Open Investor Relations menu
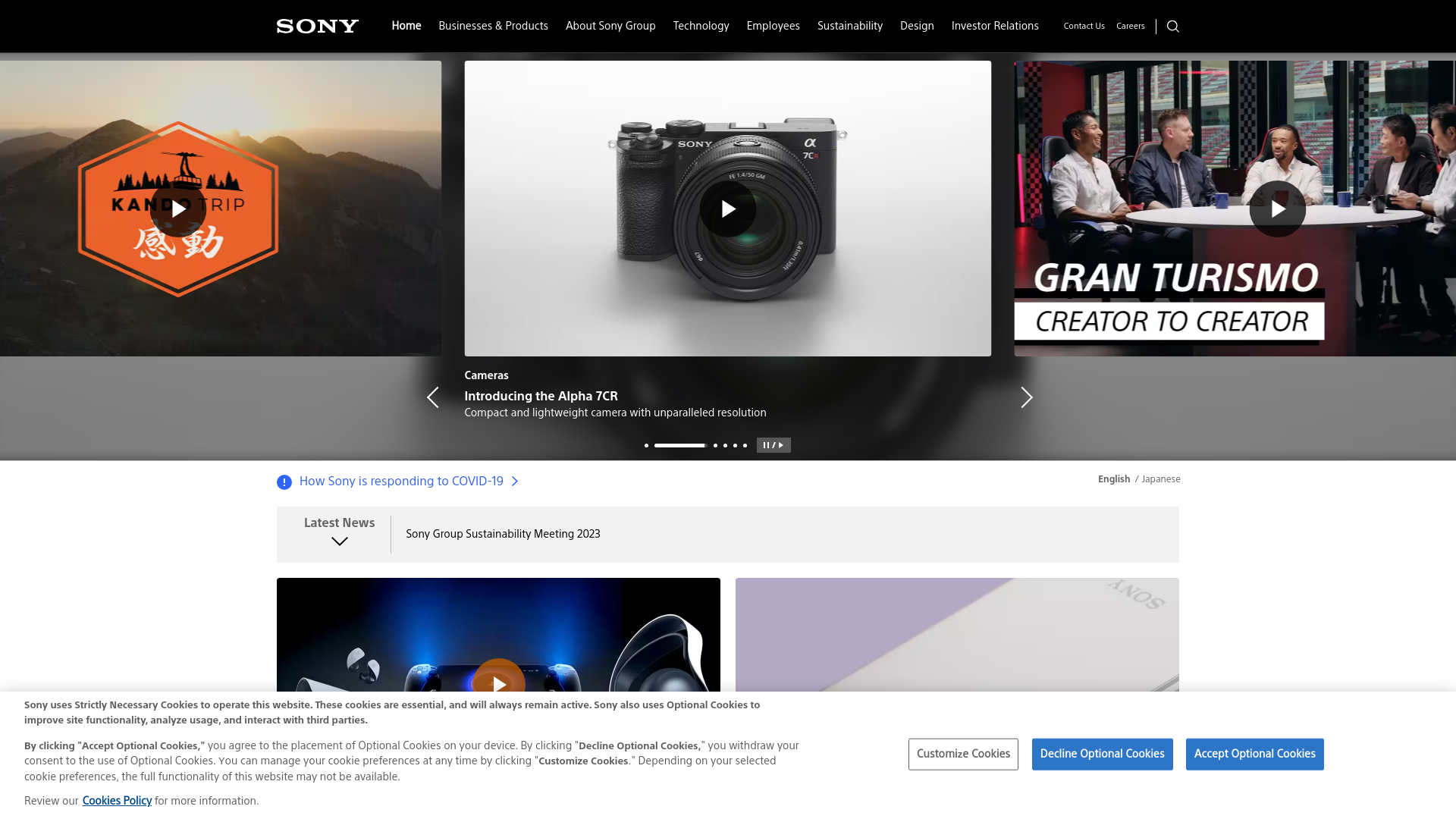Image resolution: width=1456 pixels, height=819 pixels. pyautogui.click(x=995, y=26)
